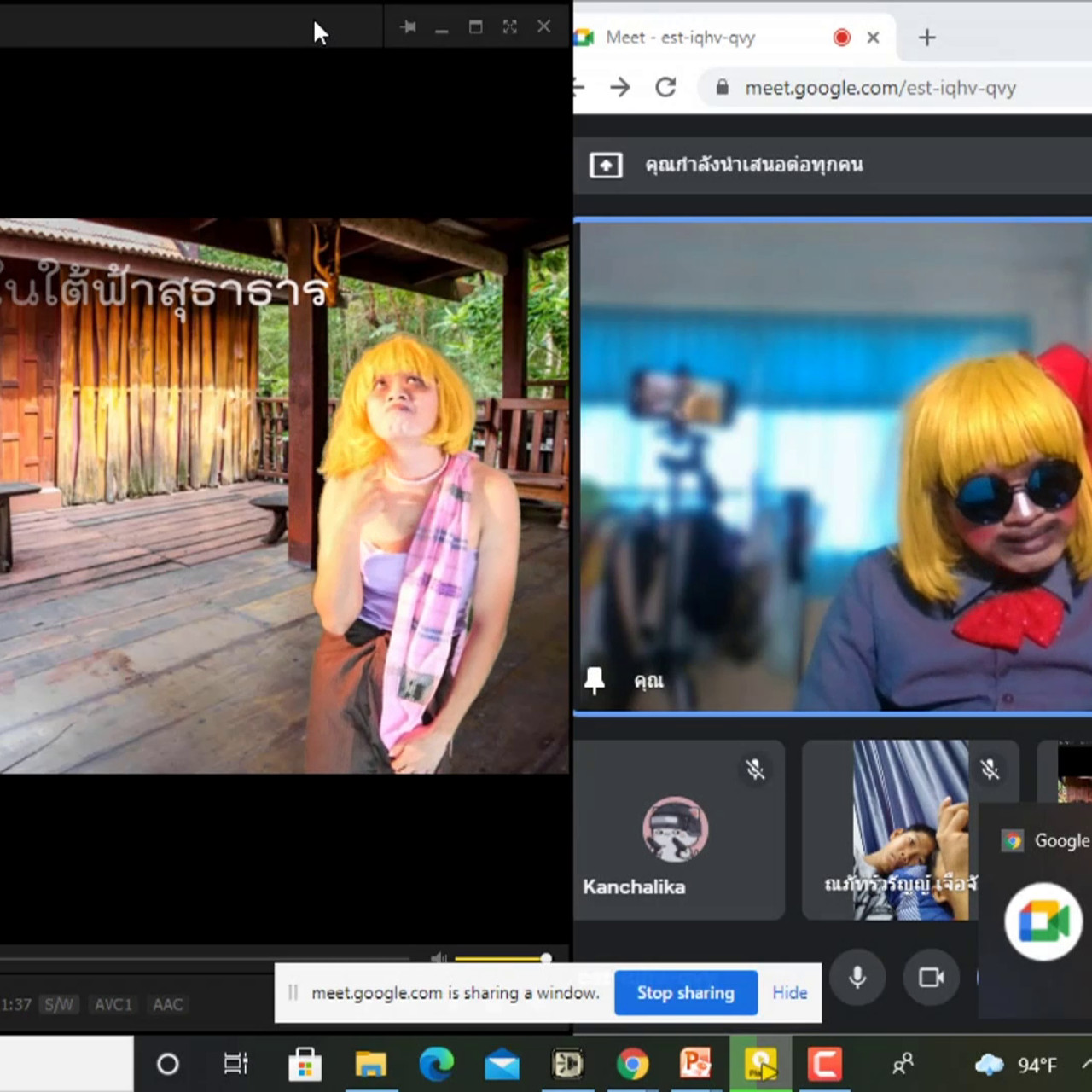This screenshot has width=1092, height=1092.
Task: Reload the Google Meet page
Action: [665, 87]
